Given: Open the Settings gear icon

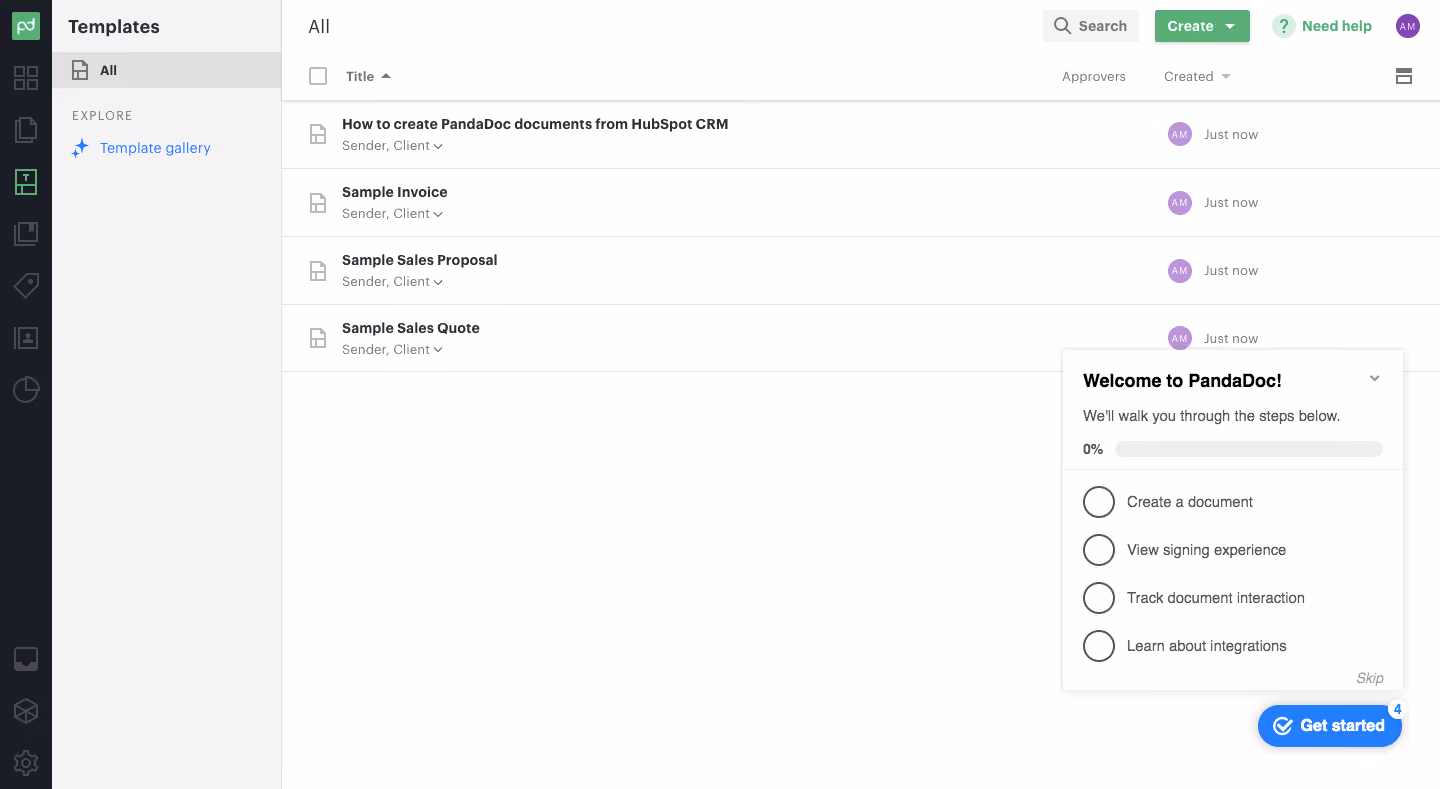Looking at the screenshot, I should click(26, 763).
